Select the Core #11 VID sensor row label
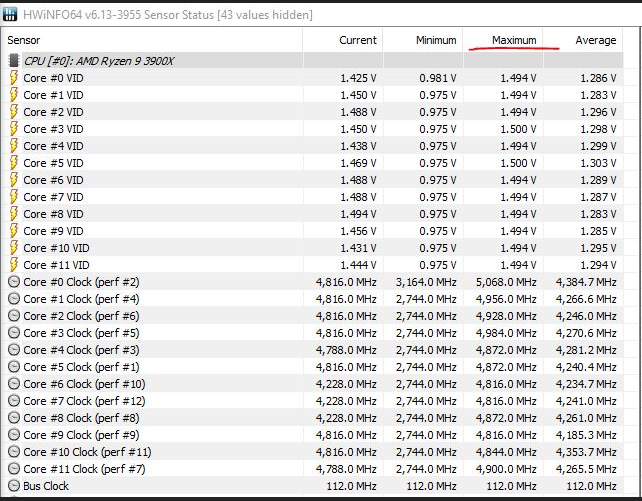 tap(56, 265)
